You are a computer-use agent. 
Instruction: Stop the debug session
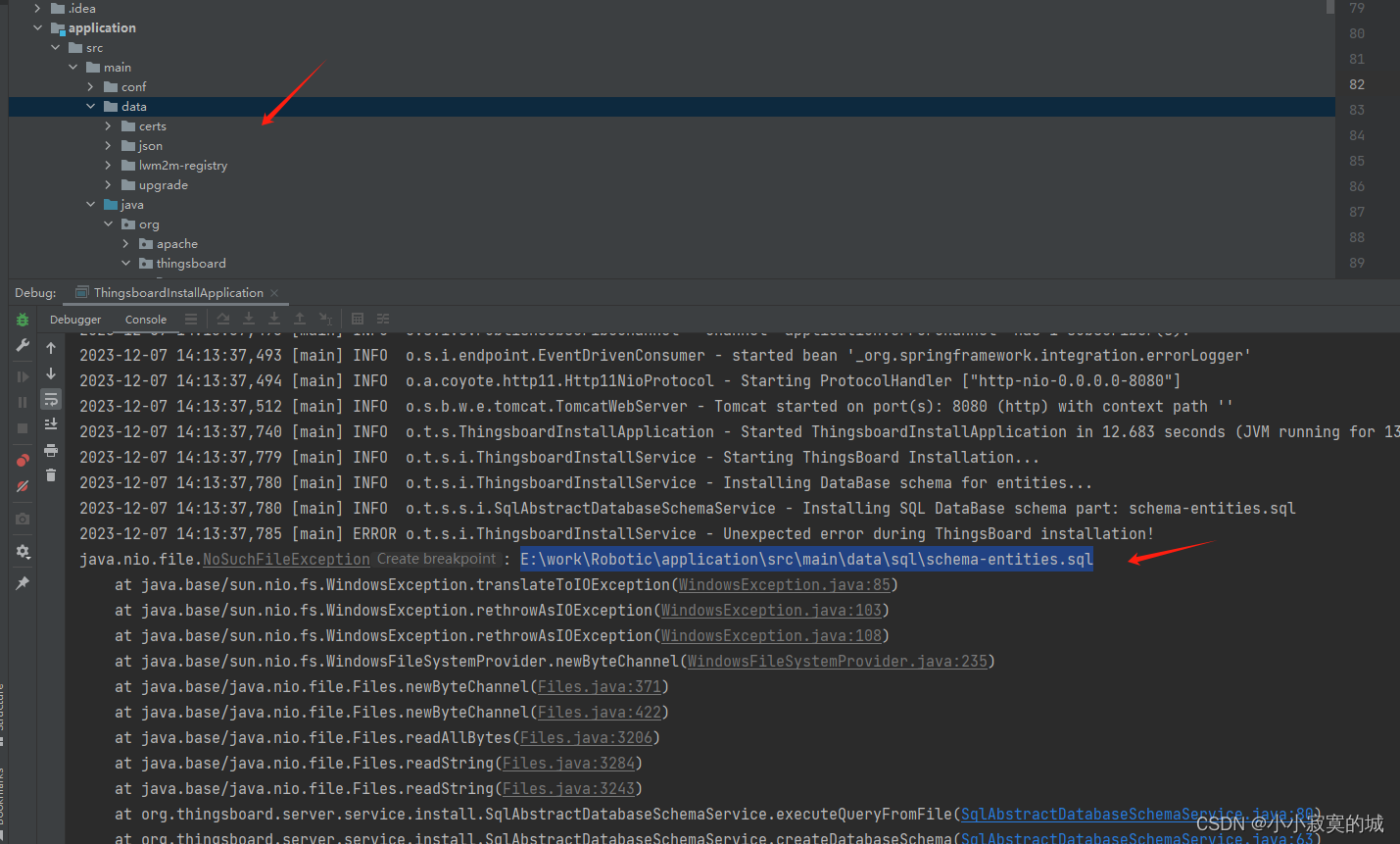(23, 428)
